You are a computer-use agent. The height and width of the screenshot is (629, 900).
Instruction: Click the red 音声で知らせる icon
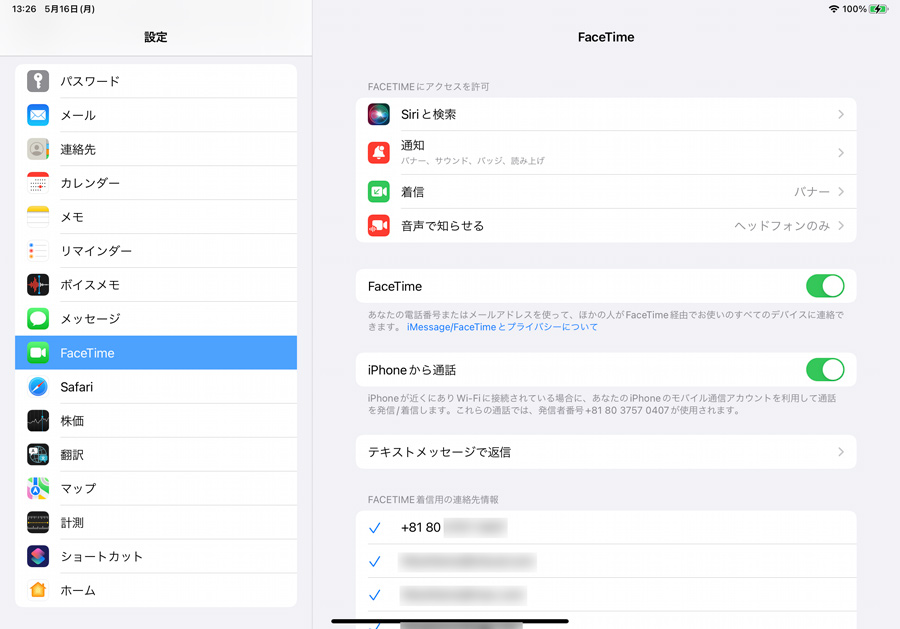pos(379,226)
